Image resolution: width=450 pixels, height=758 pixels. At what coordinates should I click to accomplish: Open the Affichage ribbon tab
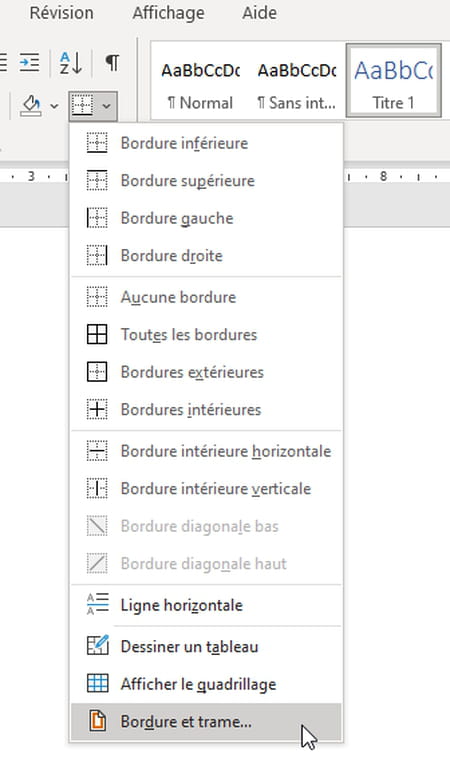168,13
